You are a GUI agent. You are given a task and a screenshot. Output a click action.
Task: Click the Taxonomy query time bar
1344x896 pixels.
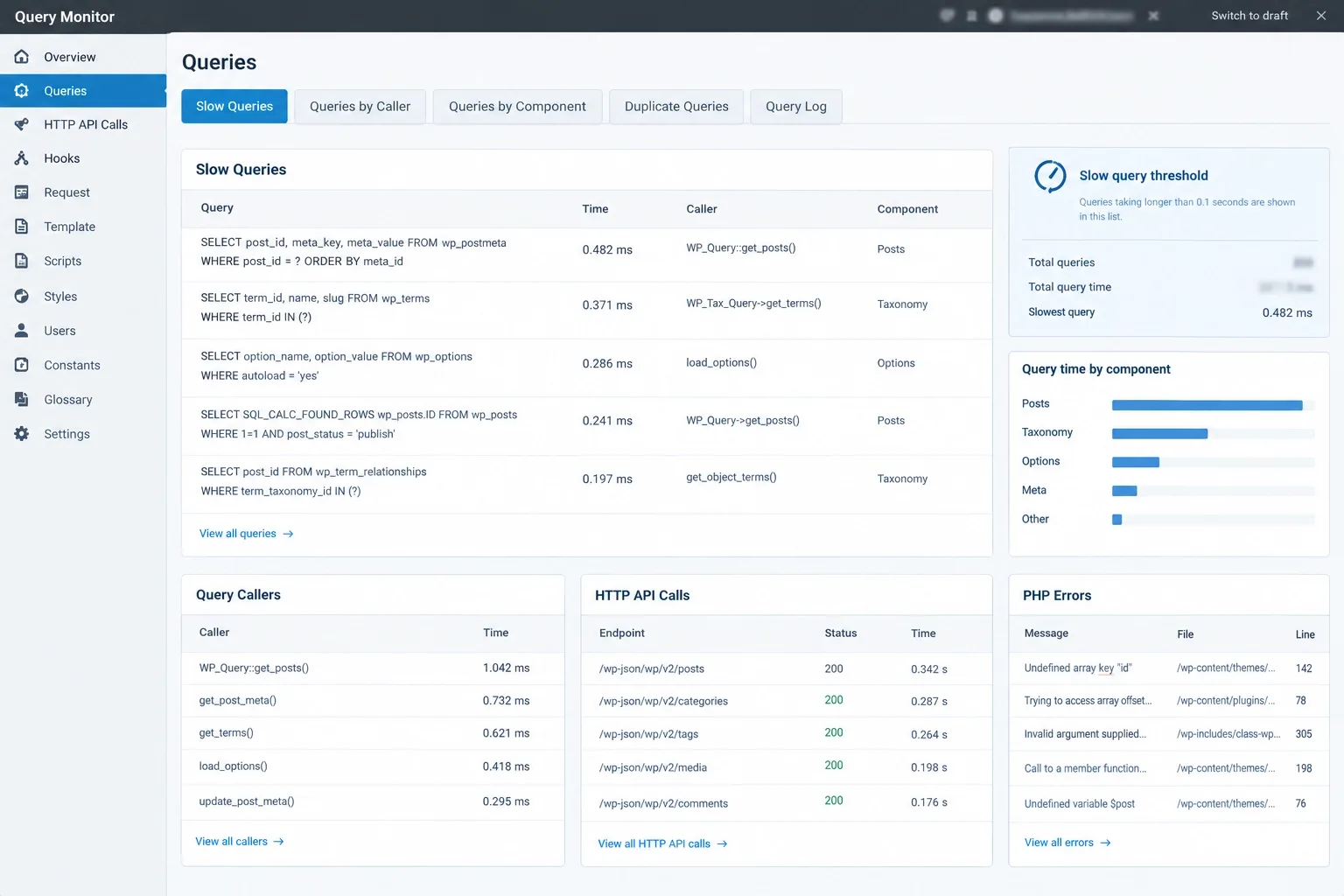click(1159, 434)
